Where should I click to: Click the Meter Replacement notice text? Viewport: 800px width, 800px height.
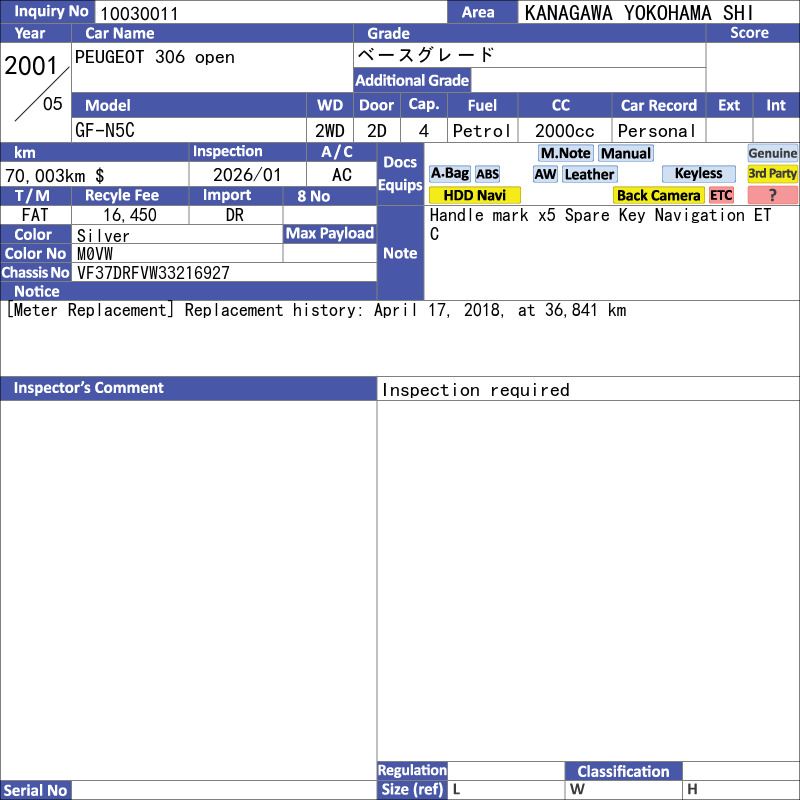(x=316, y=310)
